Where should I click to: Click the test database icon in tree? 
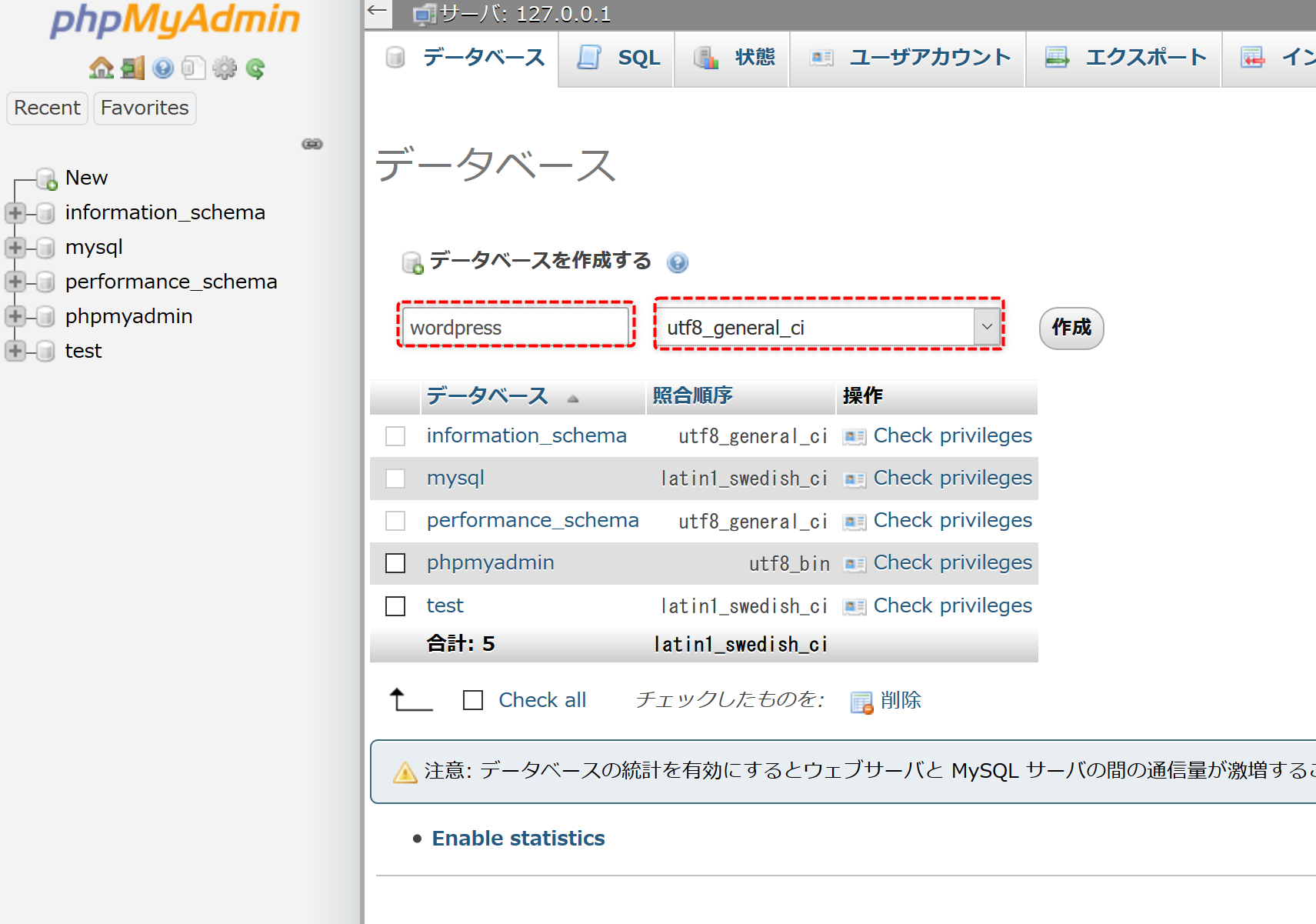click(x=45, y=351)
